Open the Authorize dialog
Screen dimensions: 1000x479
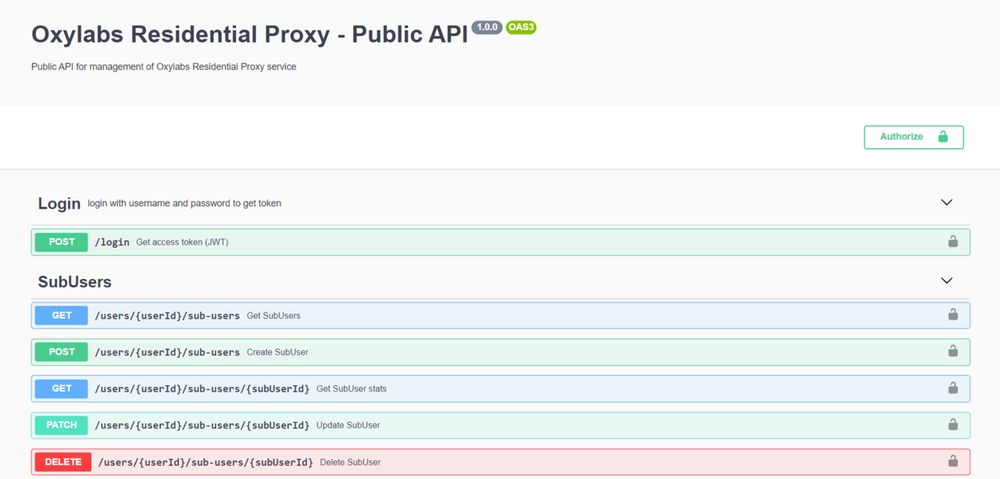(x=913, y=137)
